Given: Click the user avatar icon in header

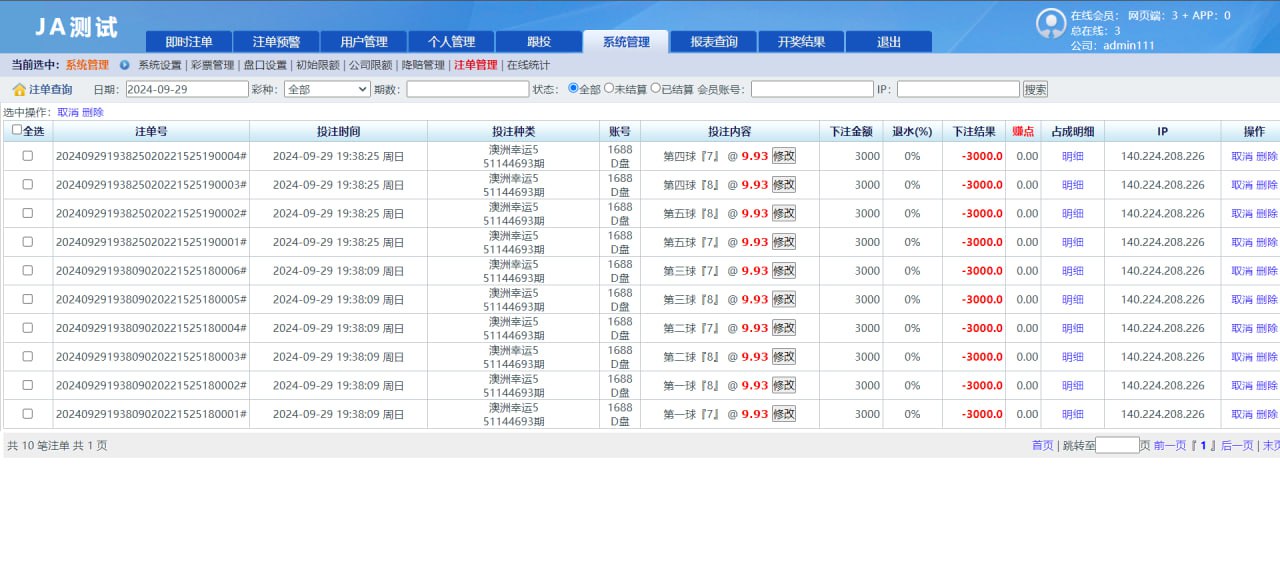Looking at the screenshot, I should (x=1050, y=23).
